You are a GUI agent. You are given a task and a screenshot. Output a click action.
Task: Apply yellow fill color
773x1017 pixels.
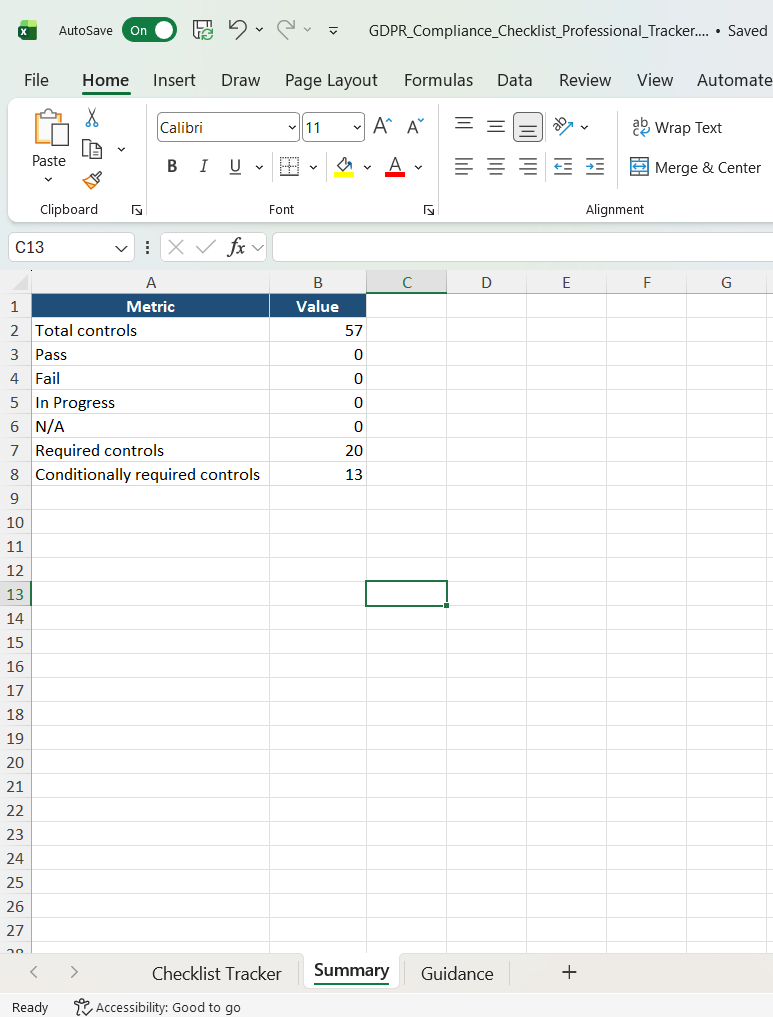click(344, 167)
